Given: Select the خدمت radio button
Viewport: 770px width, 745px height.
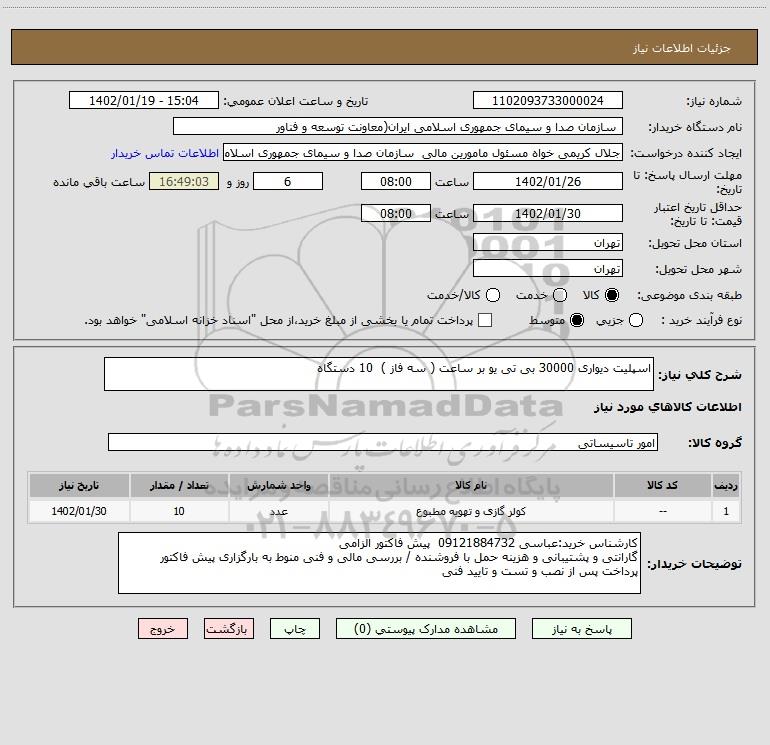Looking at the screenshot, I should [x=560, y=295].
